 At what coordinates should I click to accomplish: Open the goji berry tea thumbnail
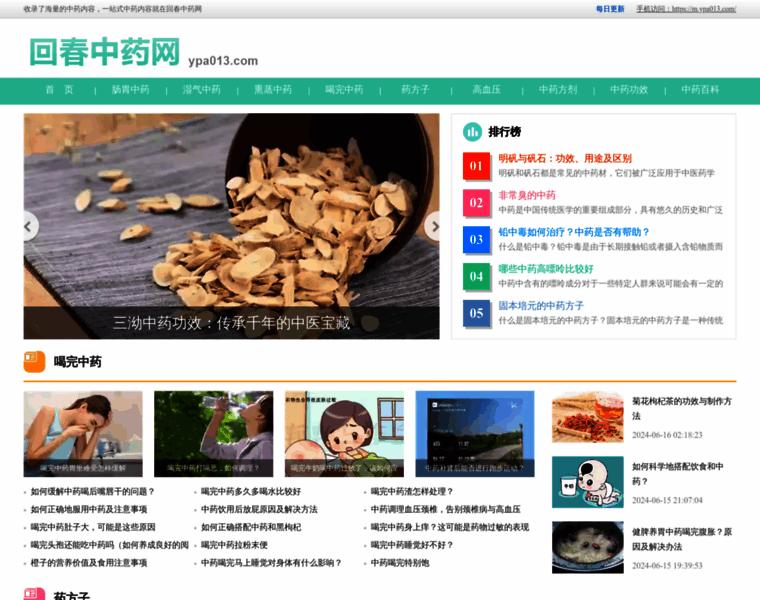[x=587, y=417]
